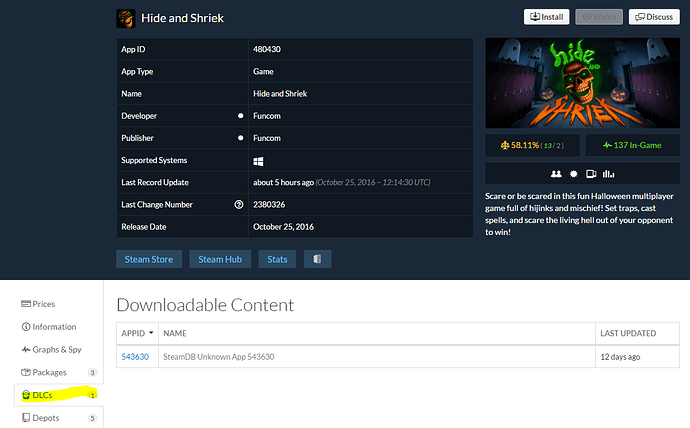Open the Funcom publisher link
The image size is (690, 428).
(267, 138)
